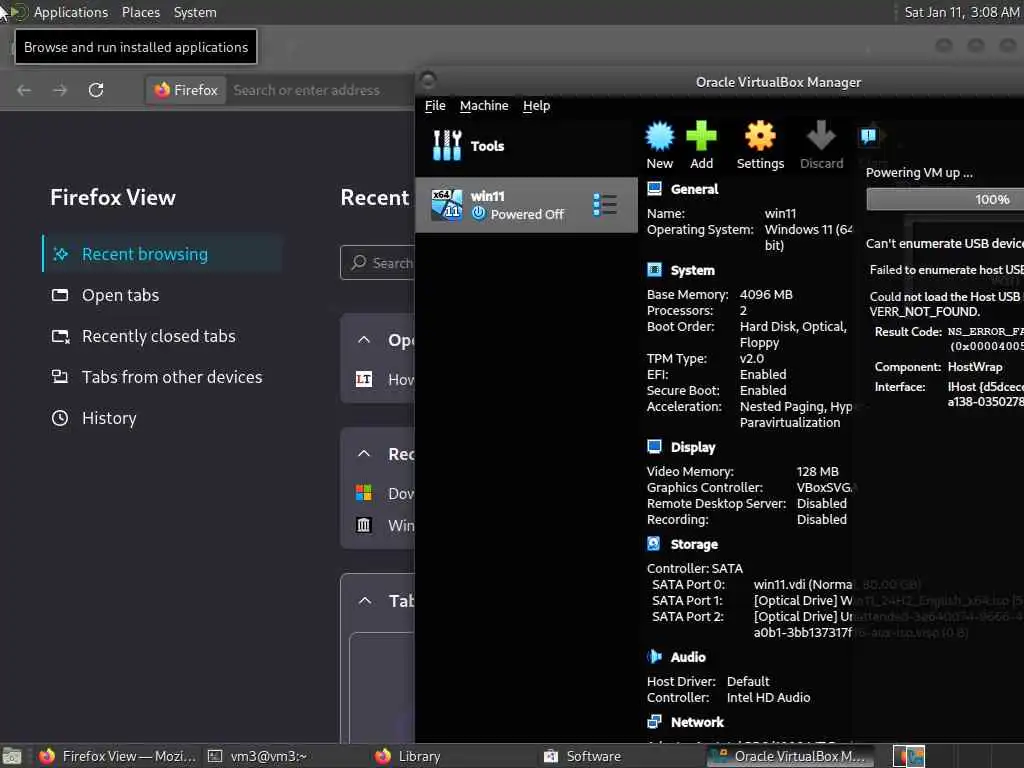
Task: Click the 'Intel HD Audio' controller value
Action: point(768,697)
